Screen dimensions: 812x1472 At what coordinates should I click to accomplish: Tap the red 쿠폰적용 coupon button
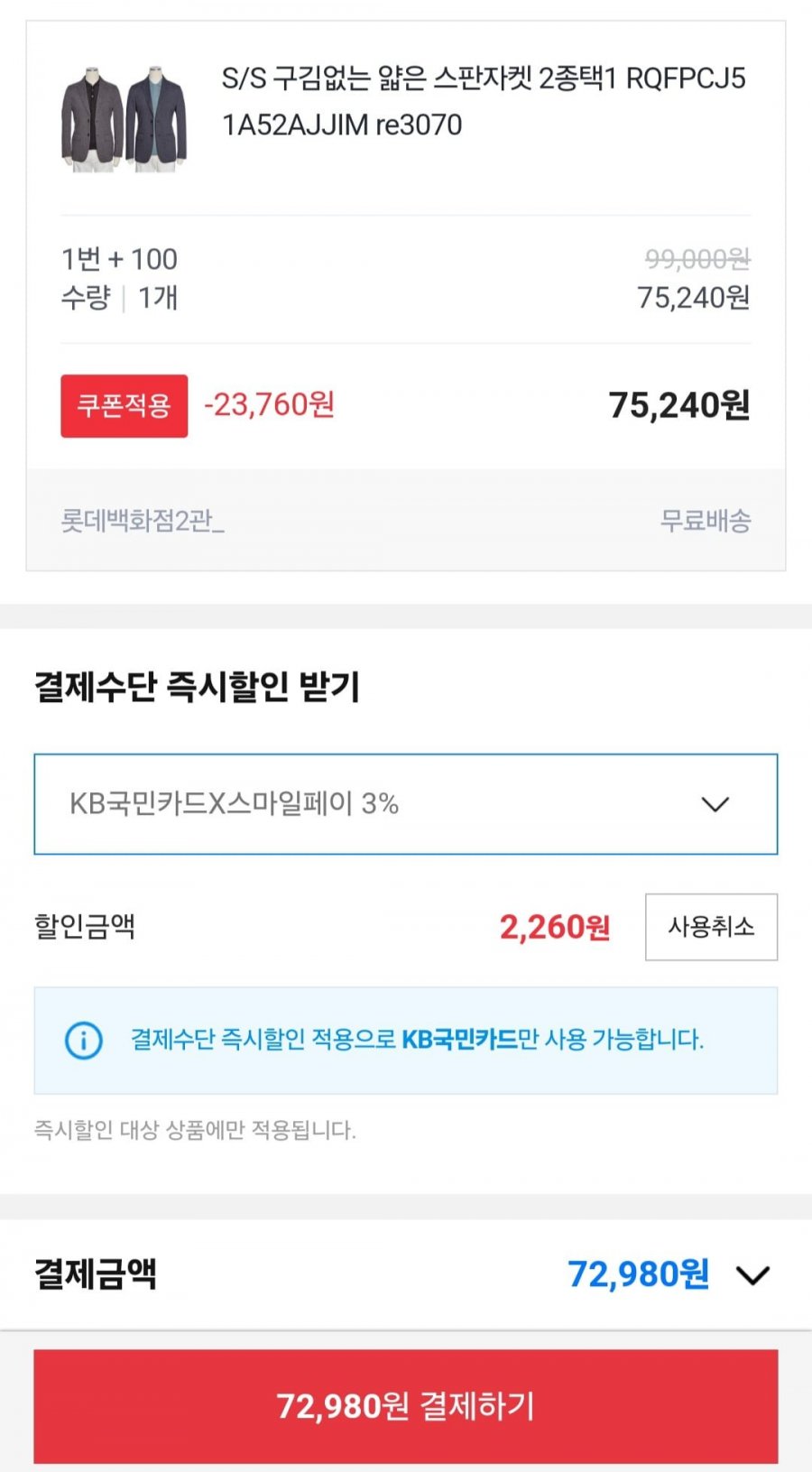125,406
